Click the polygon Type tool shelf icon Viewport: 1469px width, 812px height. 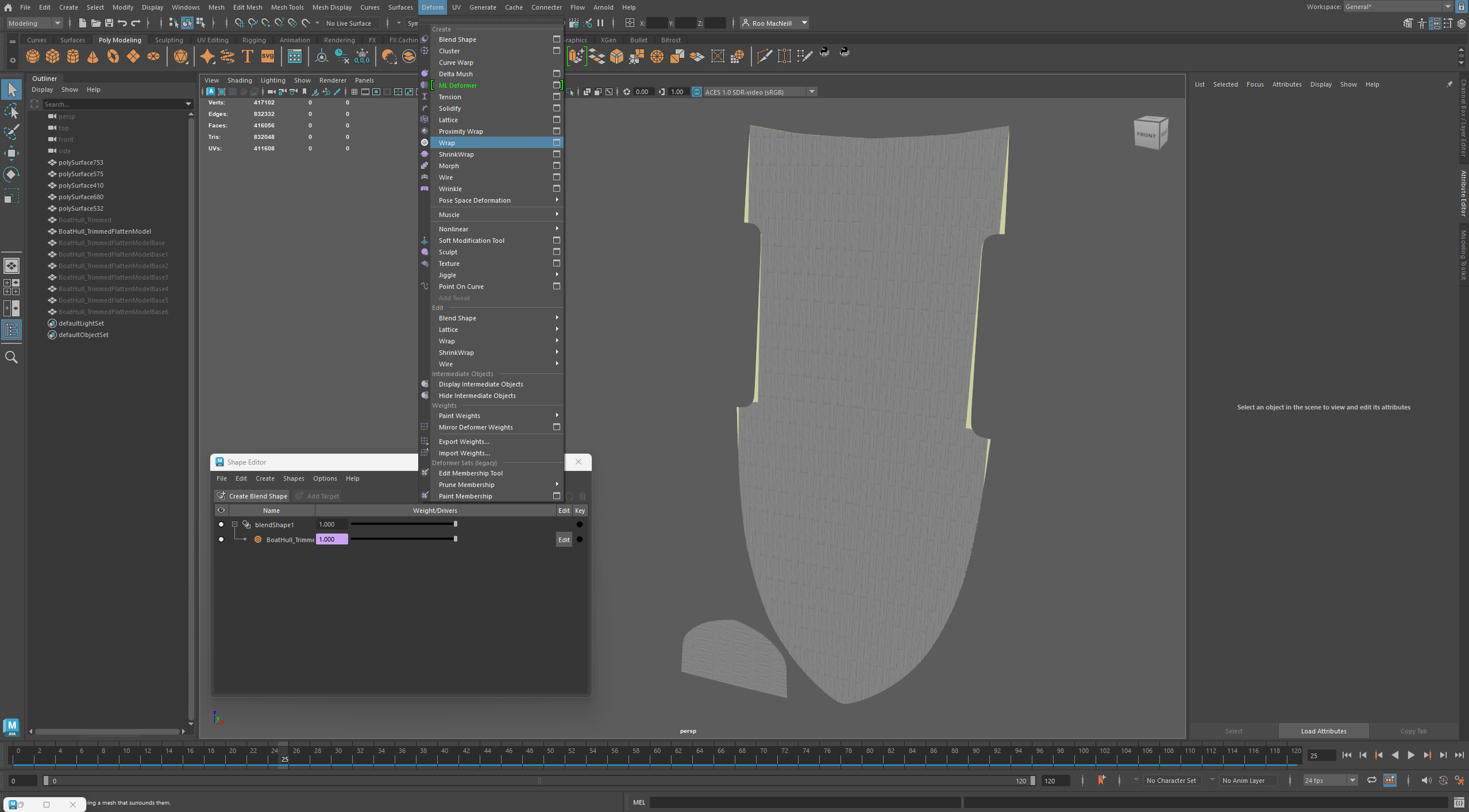tap(247, 56)
